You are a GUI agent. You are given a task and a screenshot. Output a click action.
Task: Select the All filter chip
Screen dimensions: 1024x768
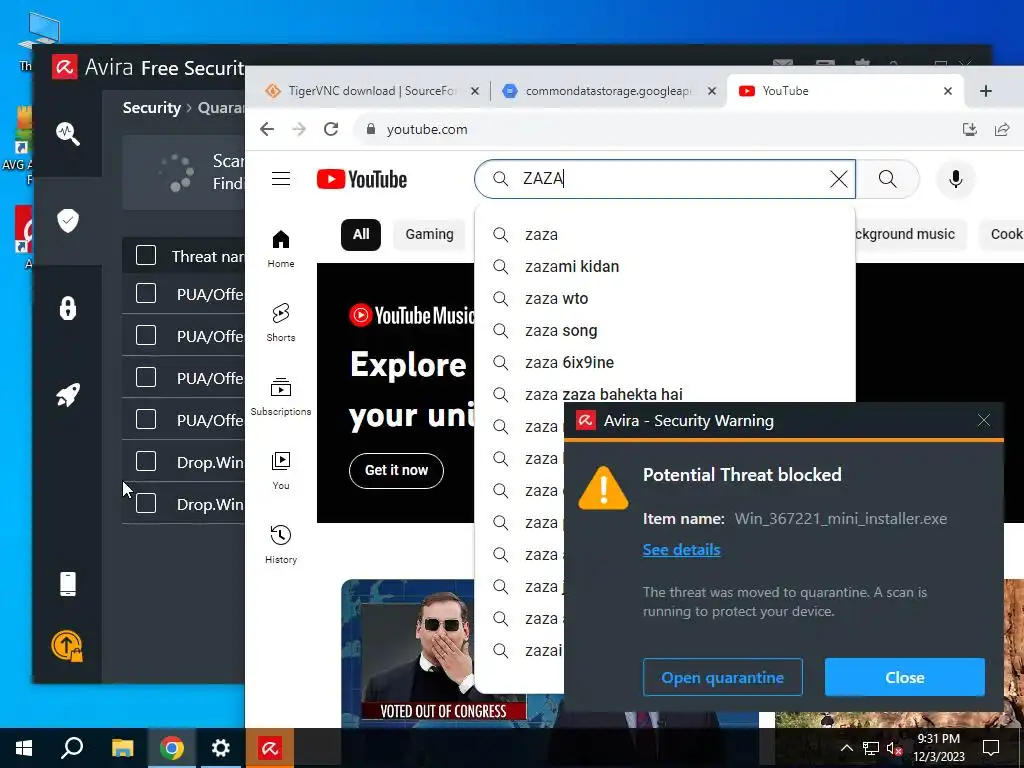pyautogui.click(x=360, y=234)
